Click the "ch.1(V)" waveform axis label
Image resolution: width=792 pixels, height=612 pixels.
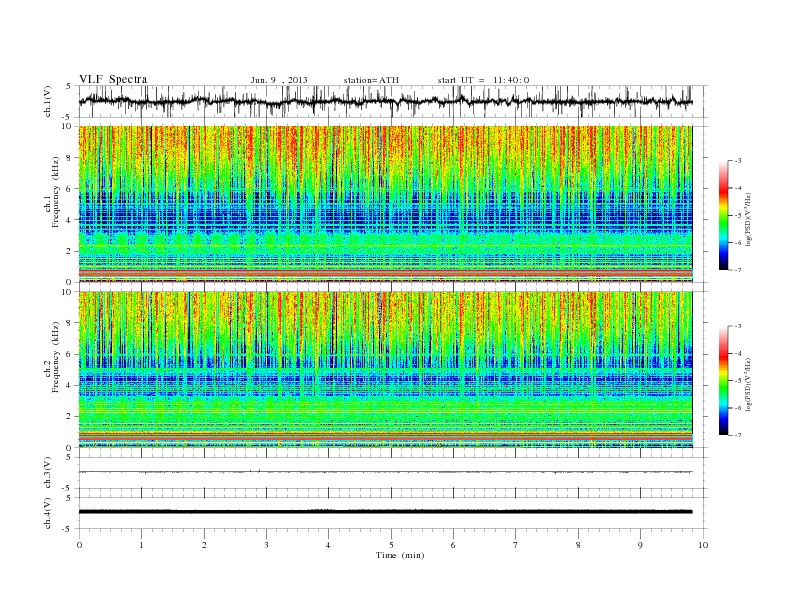pos(48,101)
